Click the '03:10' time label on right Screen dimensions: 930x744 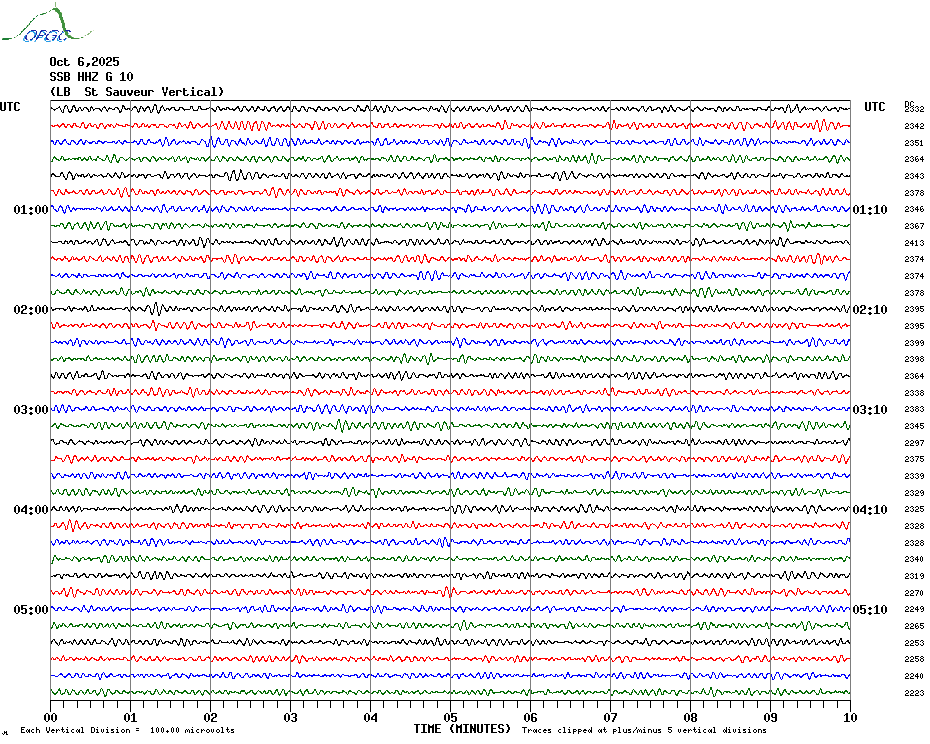tap(870, 410)
